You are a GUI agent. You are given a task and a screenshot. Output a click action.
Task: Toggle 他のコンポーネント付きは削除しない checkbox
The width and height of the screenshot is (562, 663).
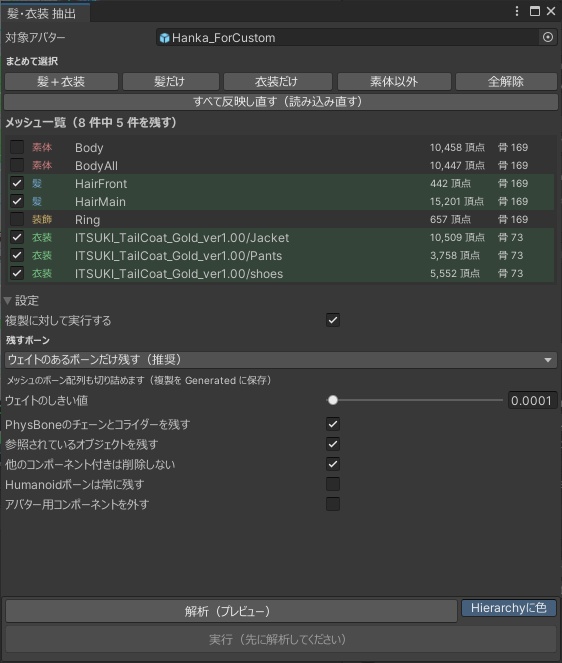click(x=333, y=464)
